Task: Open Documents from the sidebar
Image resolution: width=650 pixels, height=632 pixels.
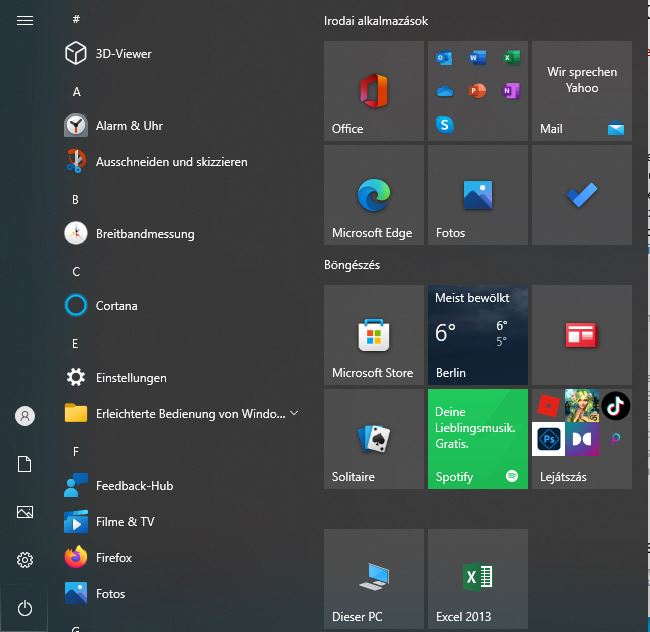Action: 24,464
